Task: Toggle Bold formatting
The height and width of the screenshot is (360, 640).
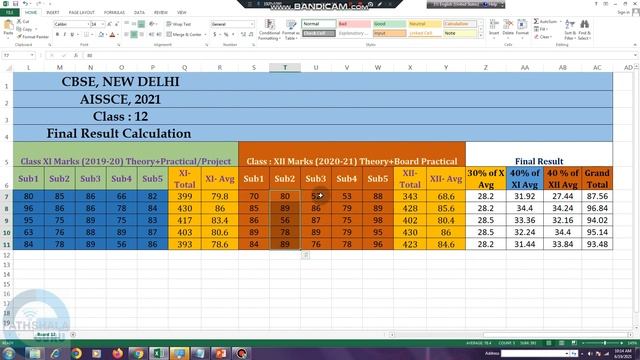Action: [x=57, y=35]
